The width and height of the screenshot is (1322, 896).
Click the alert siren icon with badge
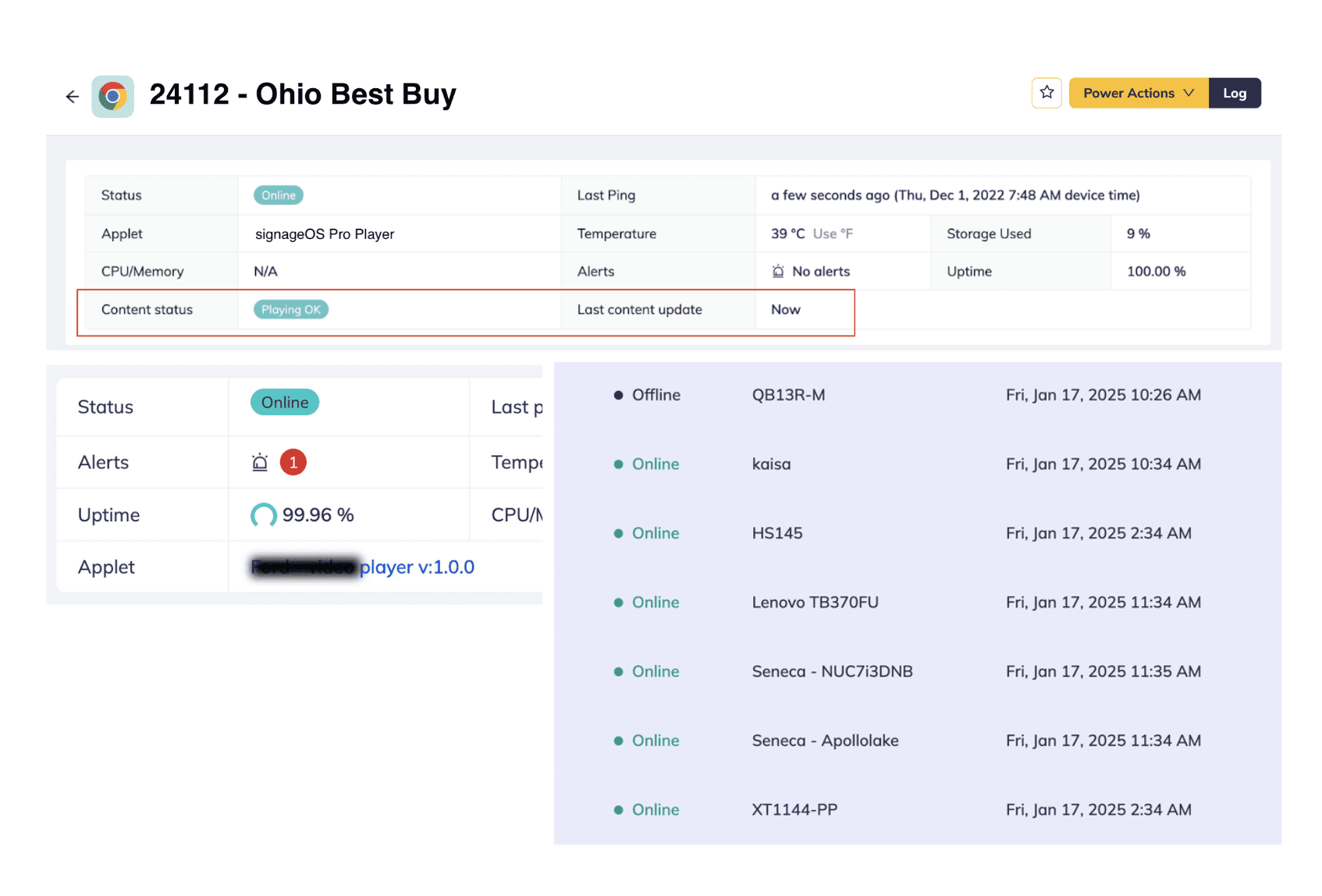(260, 463)
